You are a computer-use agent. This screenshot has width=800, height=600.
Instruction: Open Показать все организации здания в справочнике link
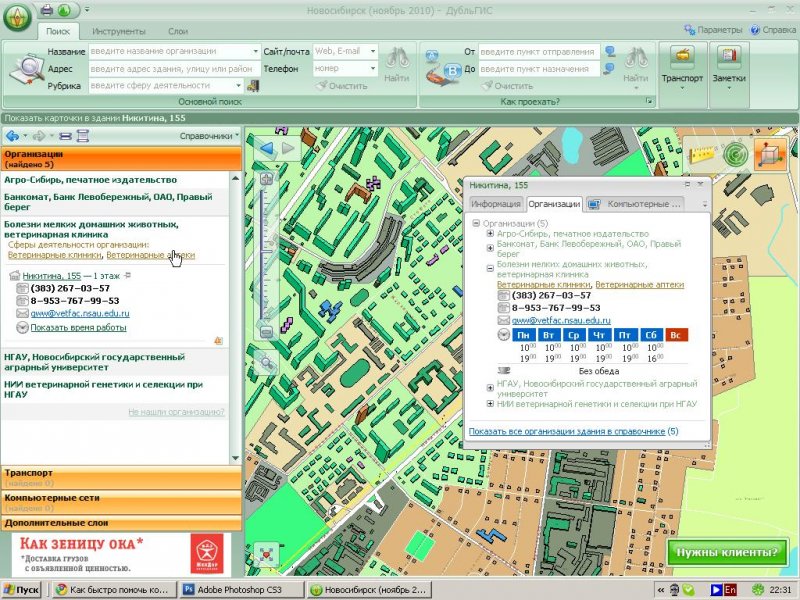pos(567,431)
